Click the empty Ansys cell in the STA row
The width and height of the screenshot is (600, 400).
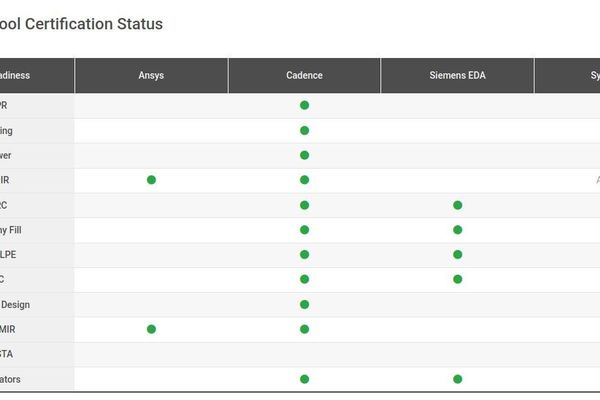coord(151,354)
